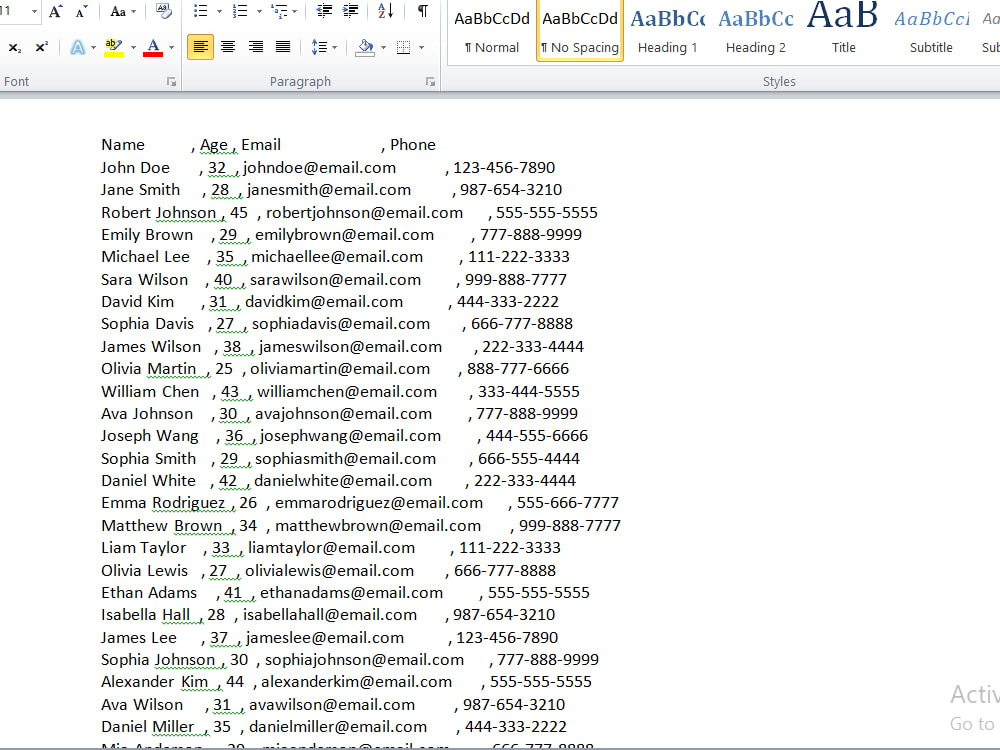Image resolution: width=1000 pixels, height=750 pixels.
Task: Apply the Normal style
Action: (492, 31)
